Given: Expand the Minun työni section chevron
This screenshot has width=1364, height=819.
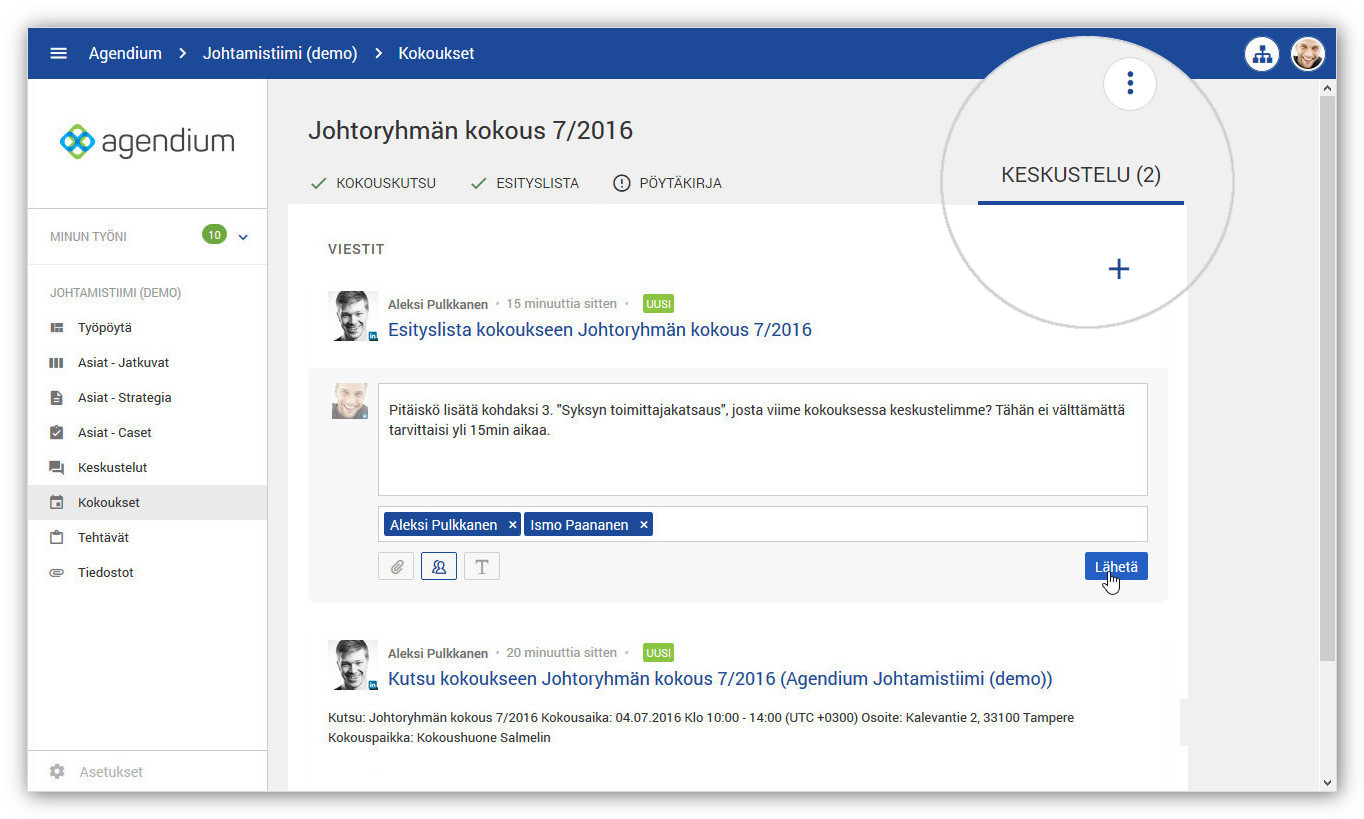Looking at the screenshot, I should coord(243,237).
